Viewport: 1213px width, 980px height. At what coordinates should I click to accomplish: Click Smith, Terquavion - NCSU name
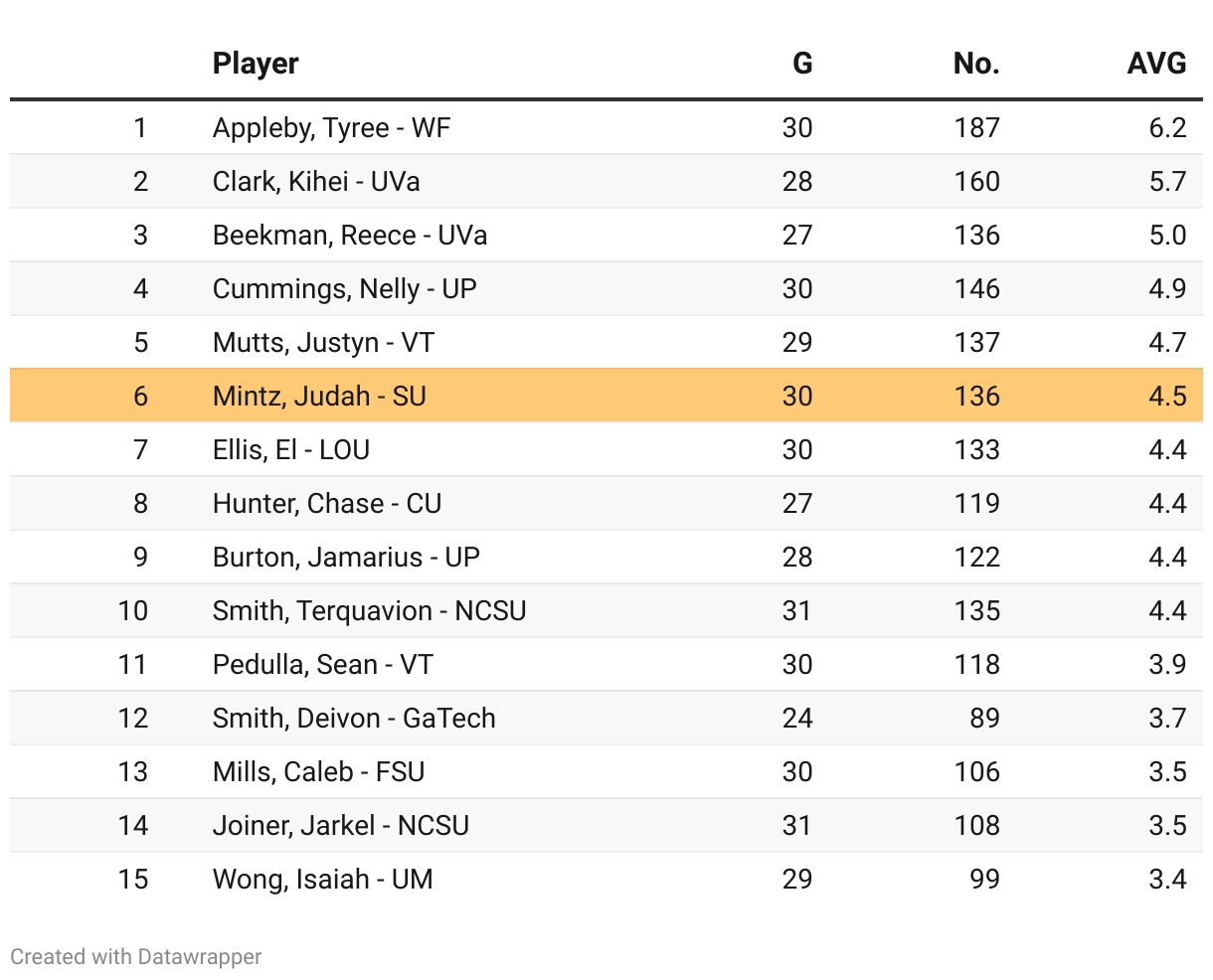pyautogui.click(x=369, y=611)
